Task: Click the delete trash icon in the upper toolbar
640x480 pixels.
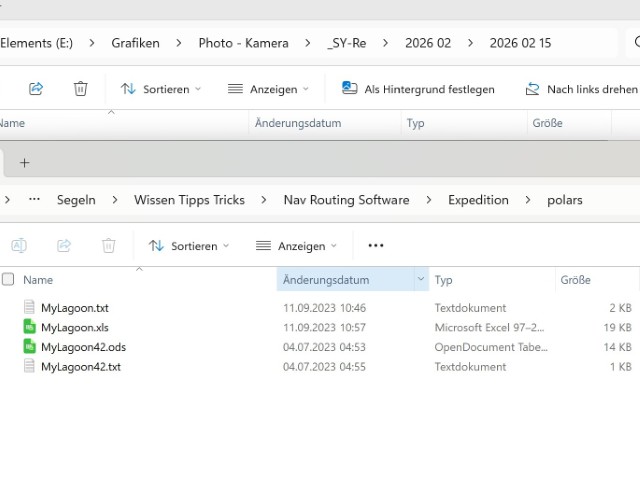Action: point(81,89)
